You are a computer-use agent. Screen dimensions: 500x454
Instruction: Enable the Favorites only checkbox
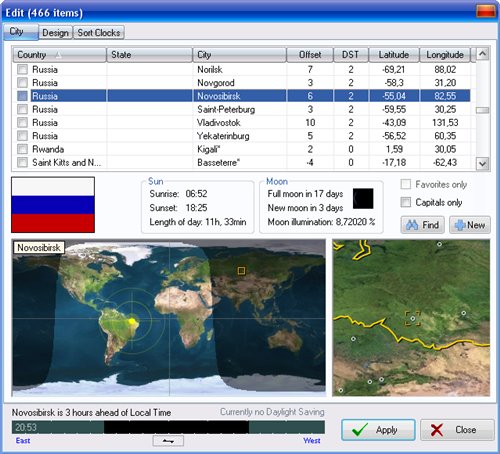[406, 184]
